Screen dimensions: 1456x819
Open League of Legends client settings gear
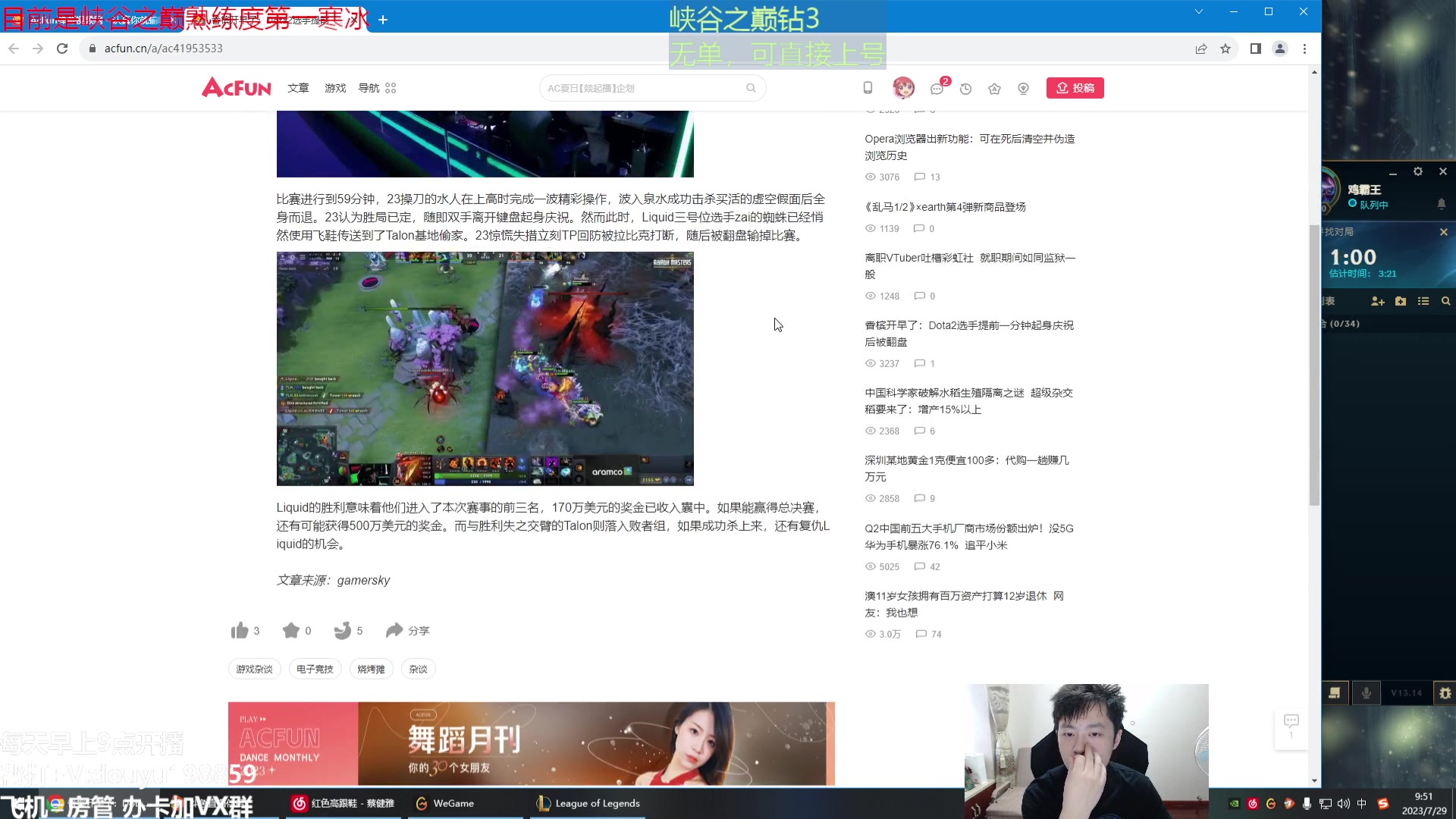coord(1418,171)
